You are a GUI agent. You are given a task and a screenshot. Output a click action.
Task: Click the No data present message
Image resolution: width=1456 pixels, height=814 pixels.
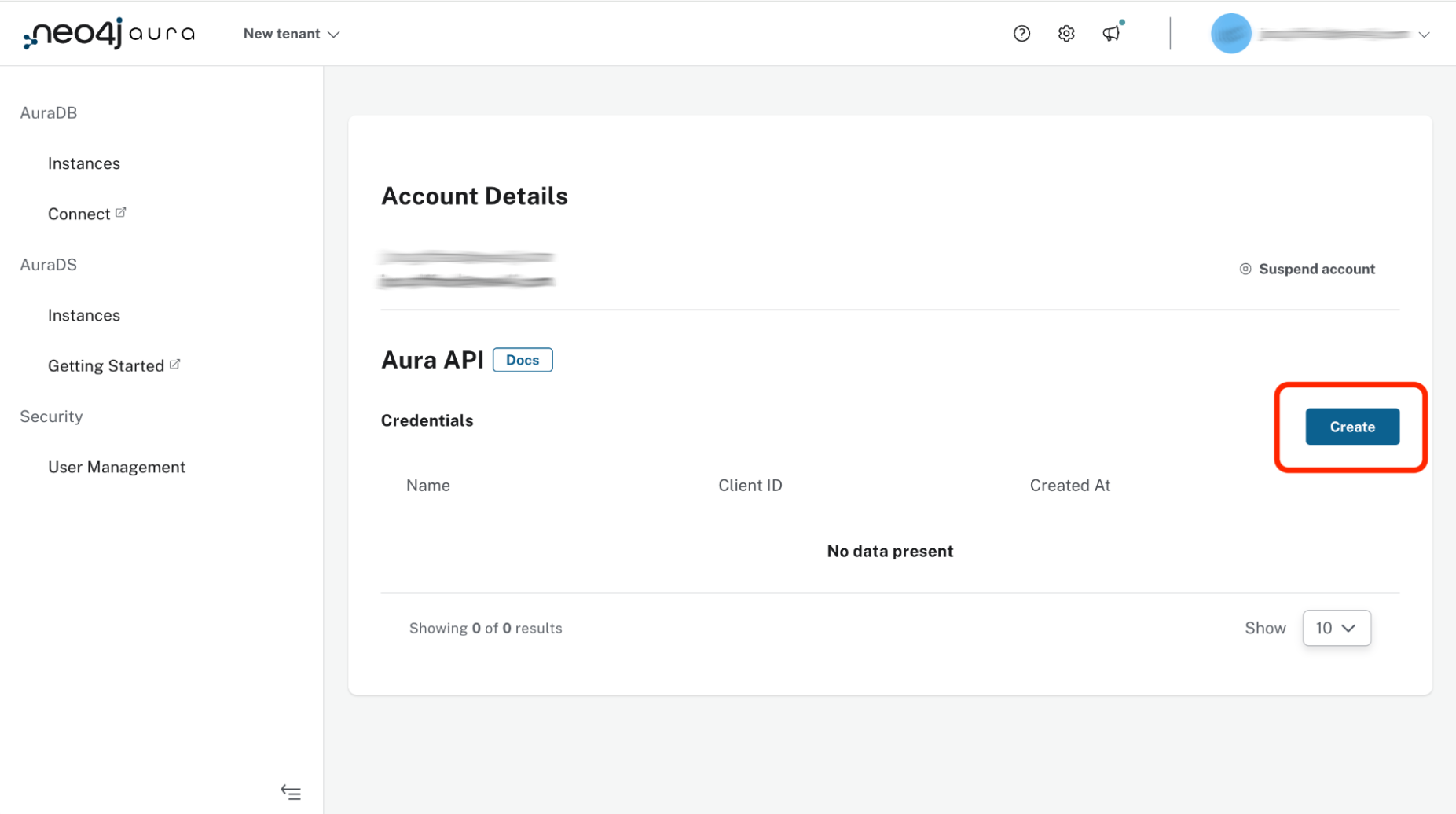click(890, 551)
